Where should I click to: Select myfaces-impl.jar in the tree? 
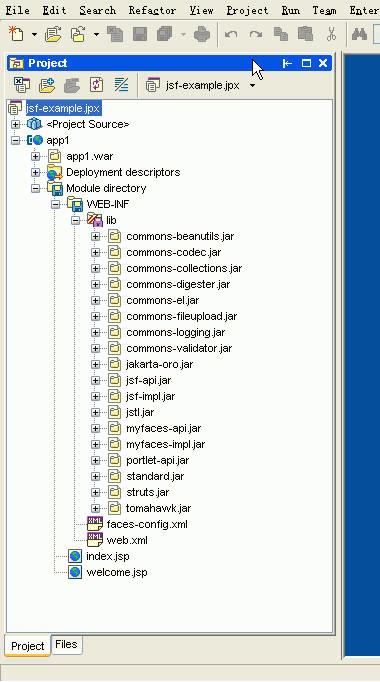(x=166, y=445)
